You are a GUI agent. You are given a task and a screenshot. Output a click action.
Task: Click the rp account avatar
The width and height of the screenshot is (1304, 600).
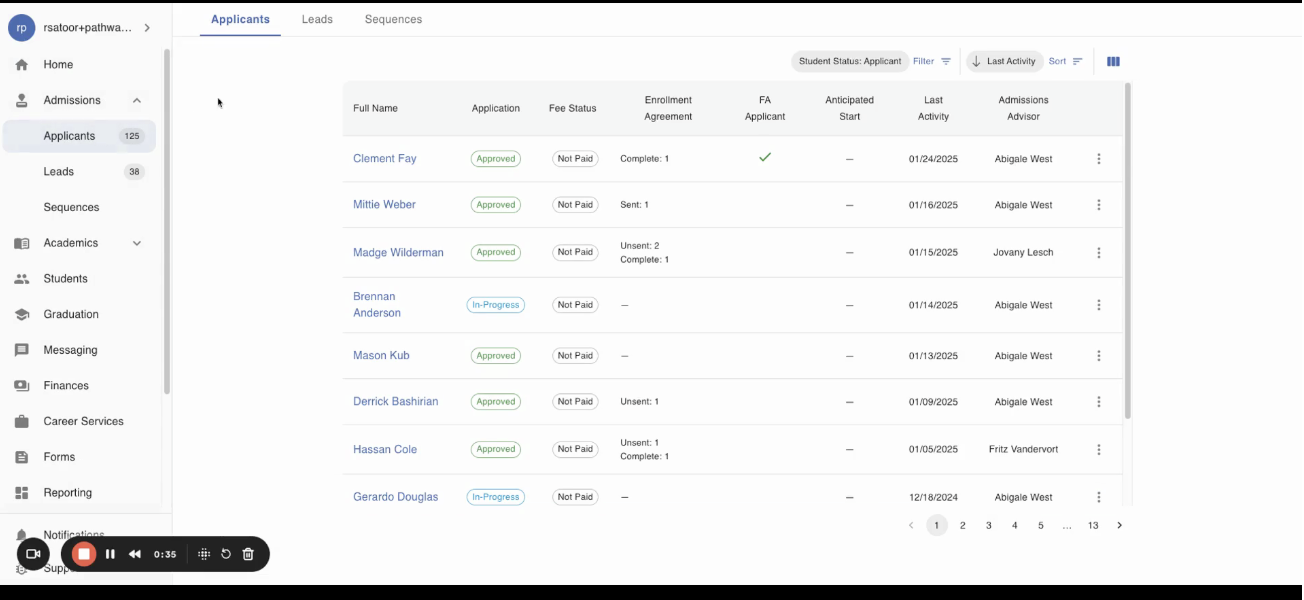(22, 28)
